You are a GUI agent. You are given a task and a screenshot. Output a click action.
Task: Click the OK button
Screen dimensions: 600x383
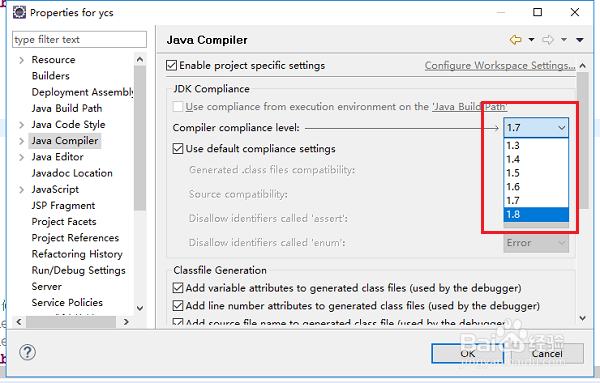pos(468,354)
